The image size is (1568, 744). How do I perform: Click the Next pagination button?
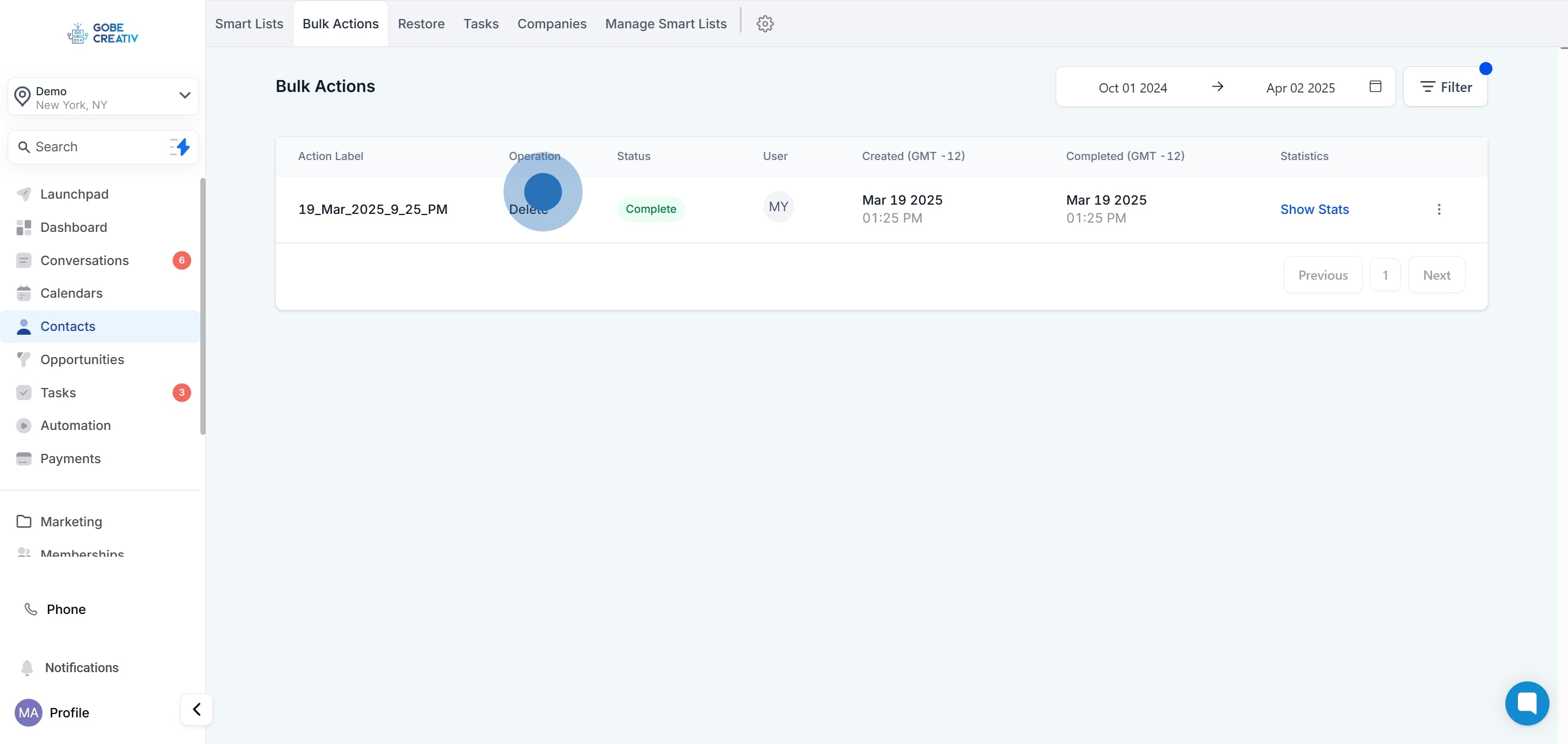[1436, 275]
